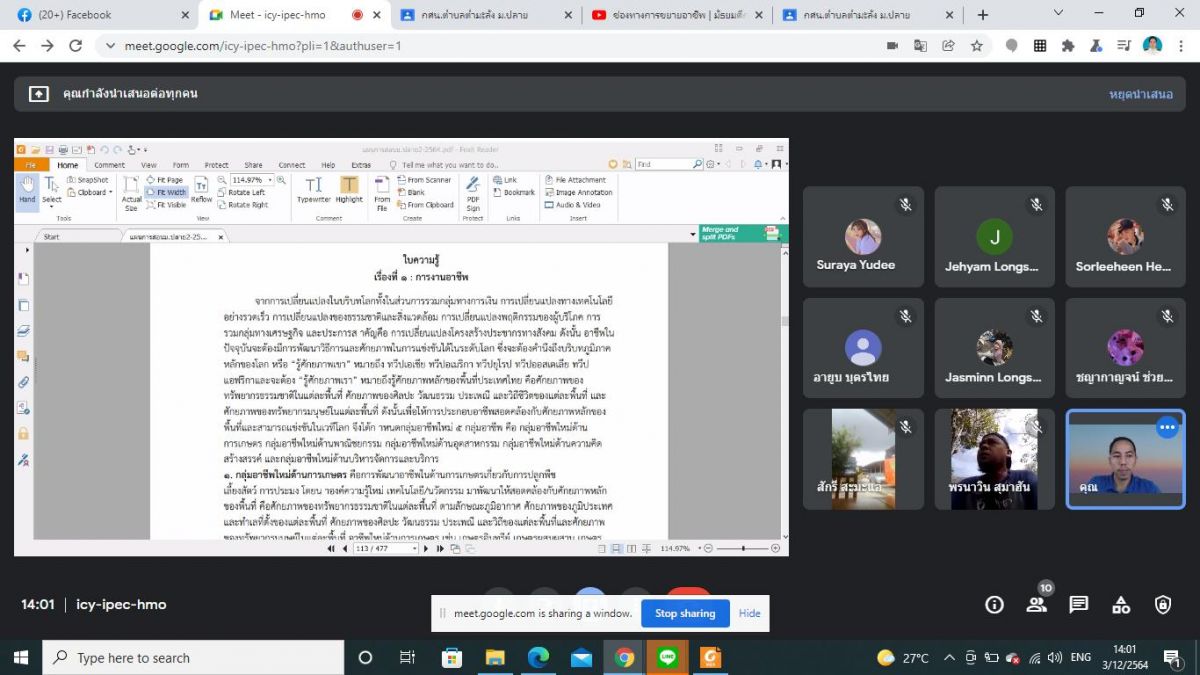Open Meet chat panel icon
The image size is (1200, 675).
(1078, 604)
